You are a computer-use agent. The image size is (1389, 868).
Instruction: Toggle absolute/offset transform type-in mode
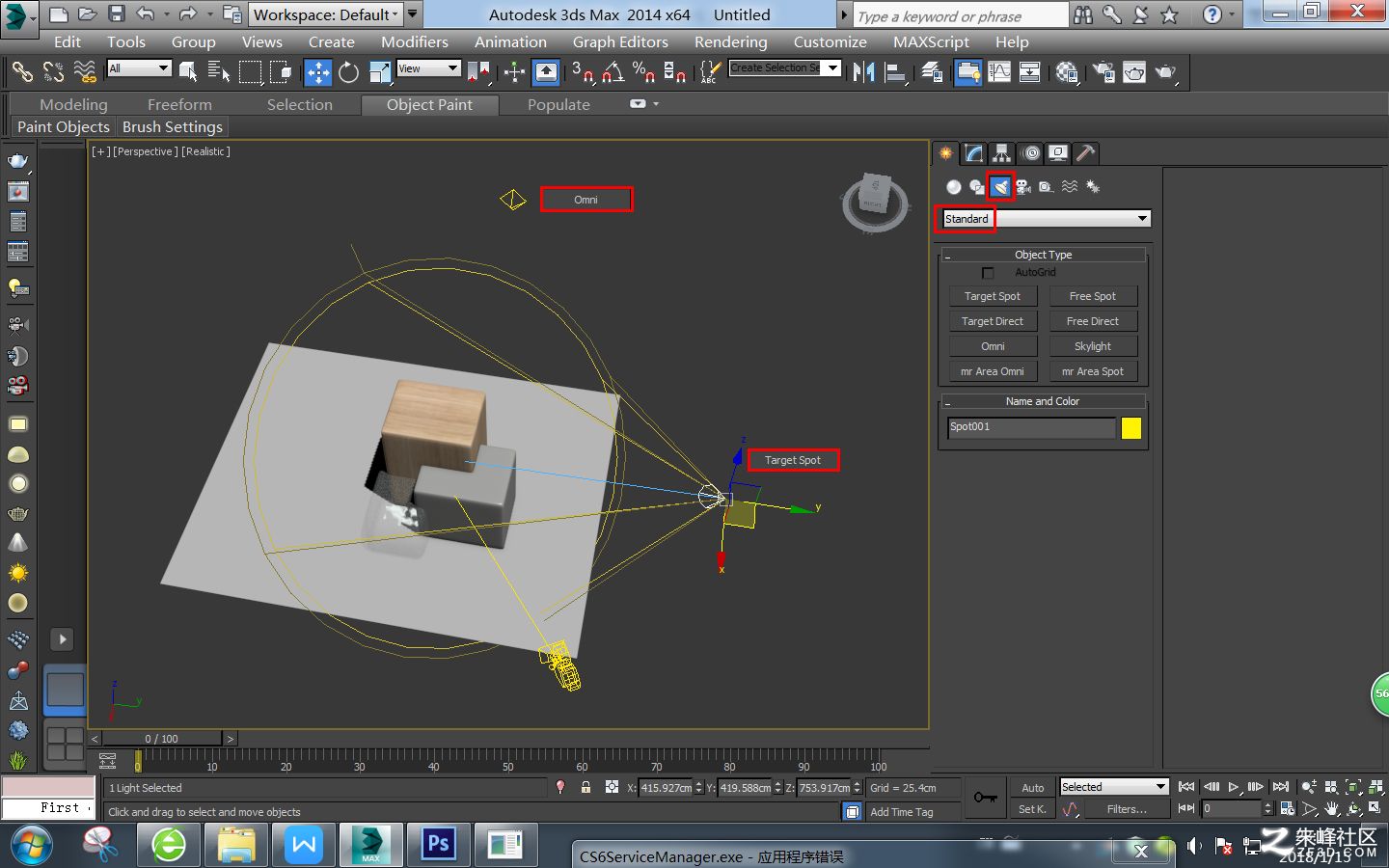click(612, 788)
